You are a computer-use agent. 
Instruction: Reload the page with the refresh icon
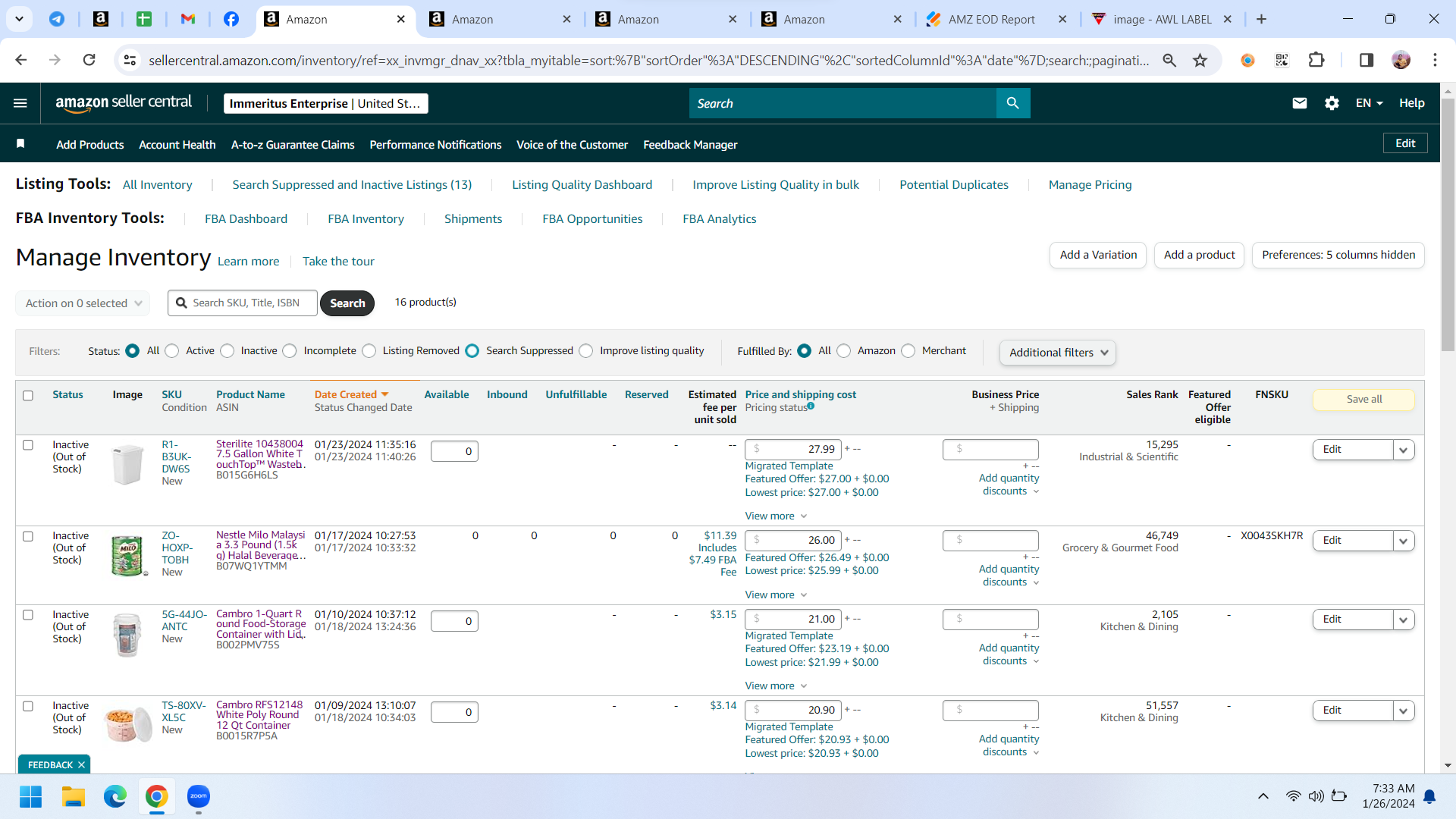coord(89,60)
